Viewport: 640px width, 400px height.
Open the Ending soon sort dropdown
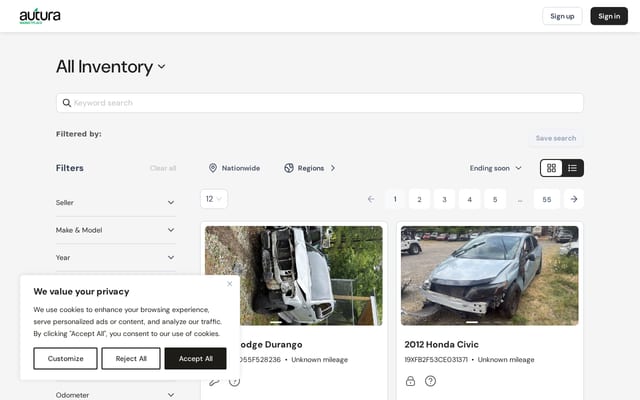[x=496, y=168]
